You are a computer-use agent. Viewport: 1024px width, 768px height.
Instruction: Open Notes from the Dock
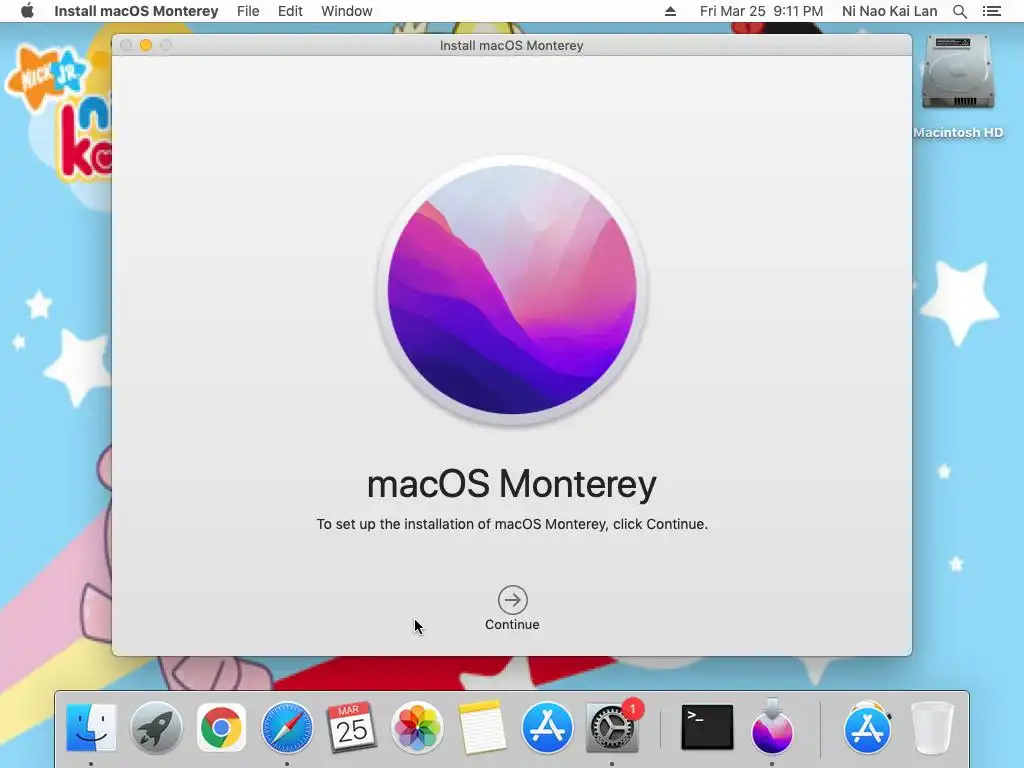click(482, 728)
